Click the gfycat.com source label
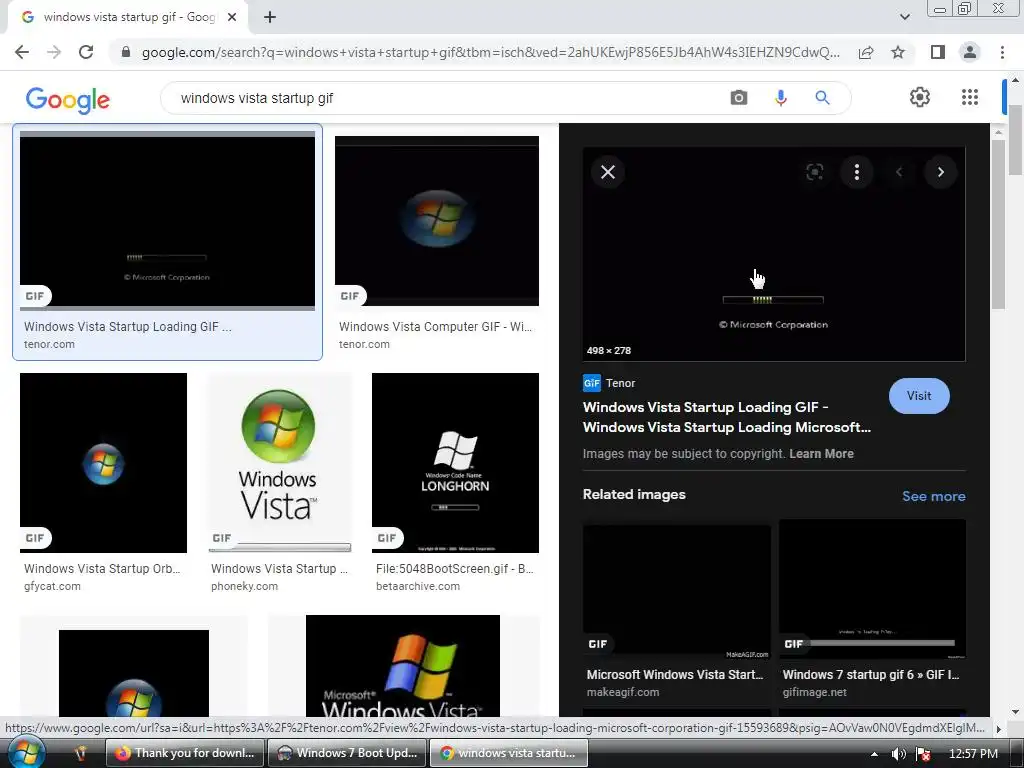The height and width of the screenshot is (768, 1024). pyautogui.click(x=52, y=586)
